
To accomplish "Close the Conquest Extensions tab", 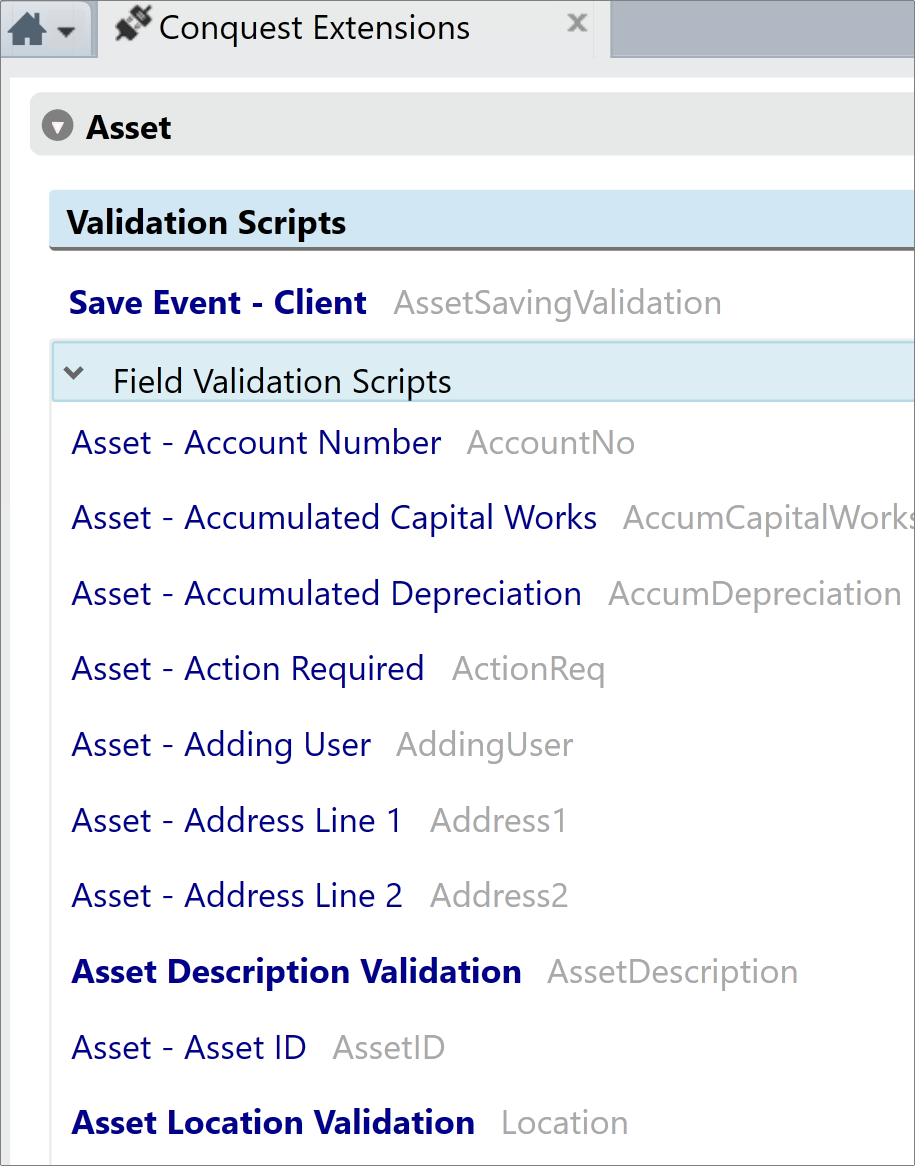I will [577, 23].
